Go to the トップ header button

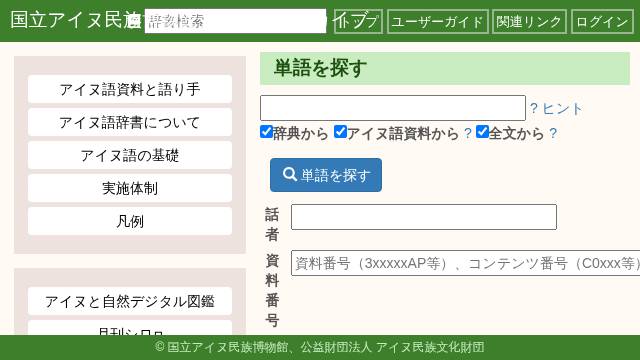[358, 21]
